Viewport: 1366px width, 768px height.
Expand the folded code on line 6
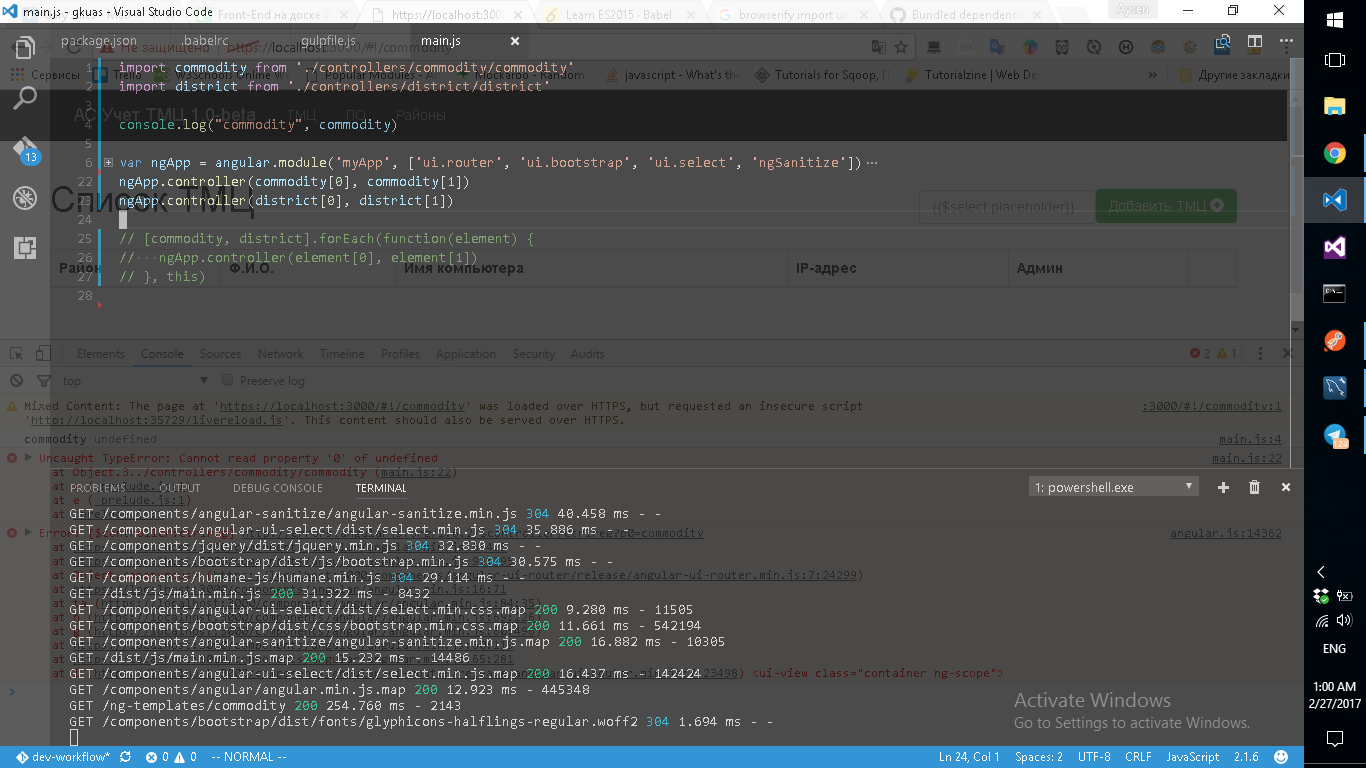(x=108, y=163)
